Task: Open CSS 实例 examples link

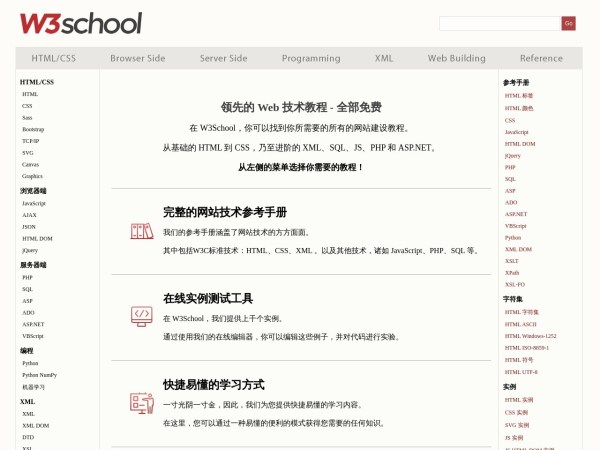Action: click(519, 412)
